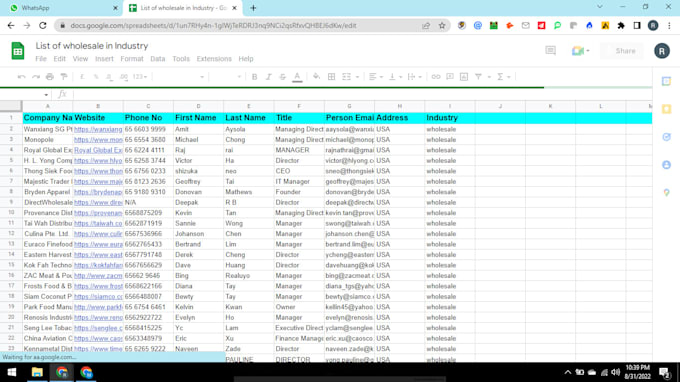This screenshot has width=680, height=382.
Task: Open the Tools menu
Action: tap(181, 59)
